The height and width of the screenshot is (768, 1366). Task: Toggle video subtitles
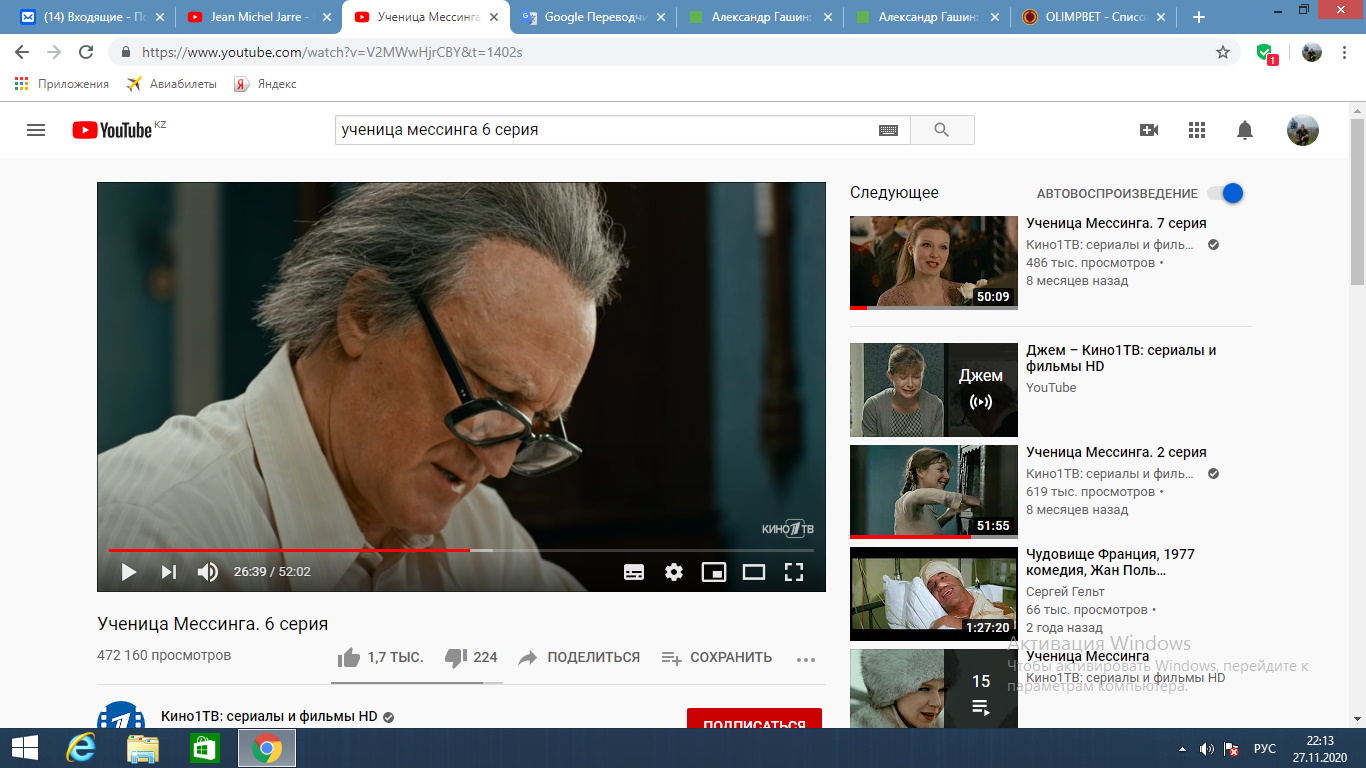tap(634, 572)
